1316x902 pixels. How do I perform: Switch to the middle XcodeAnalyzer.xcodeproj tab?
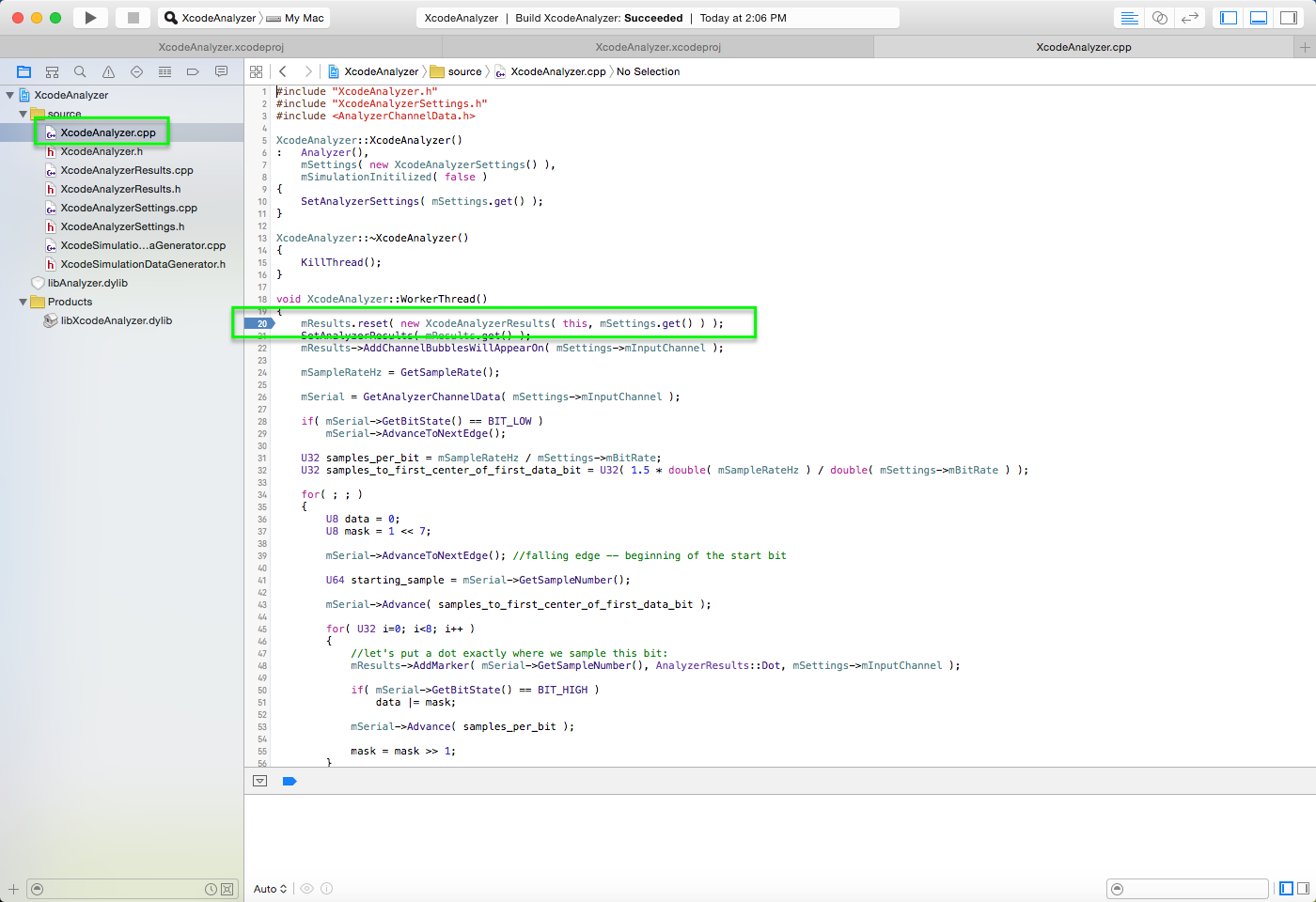coord(658,47)
